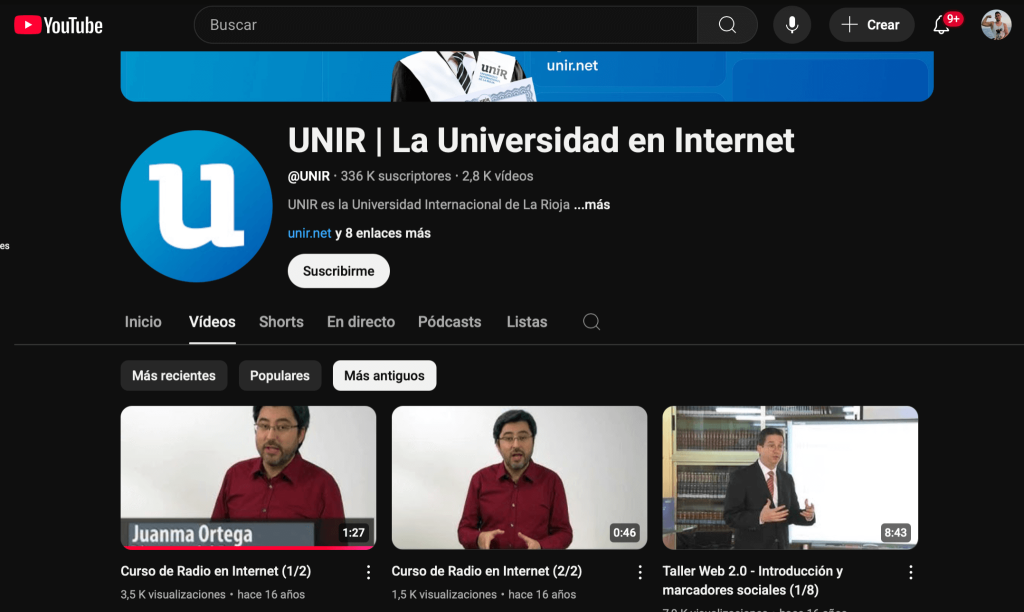Click the 336 K suscriptores text
The image size is (1024, 612).
pos(396,176)
